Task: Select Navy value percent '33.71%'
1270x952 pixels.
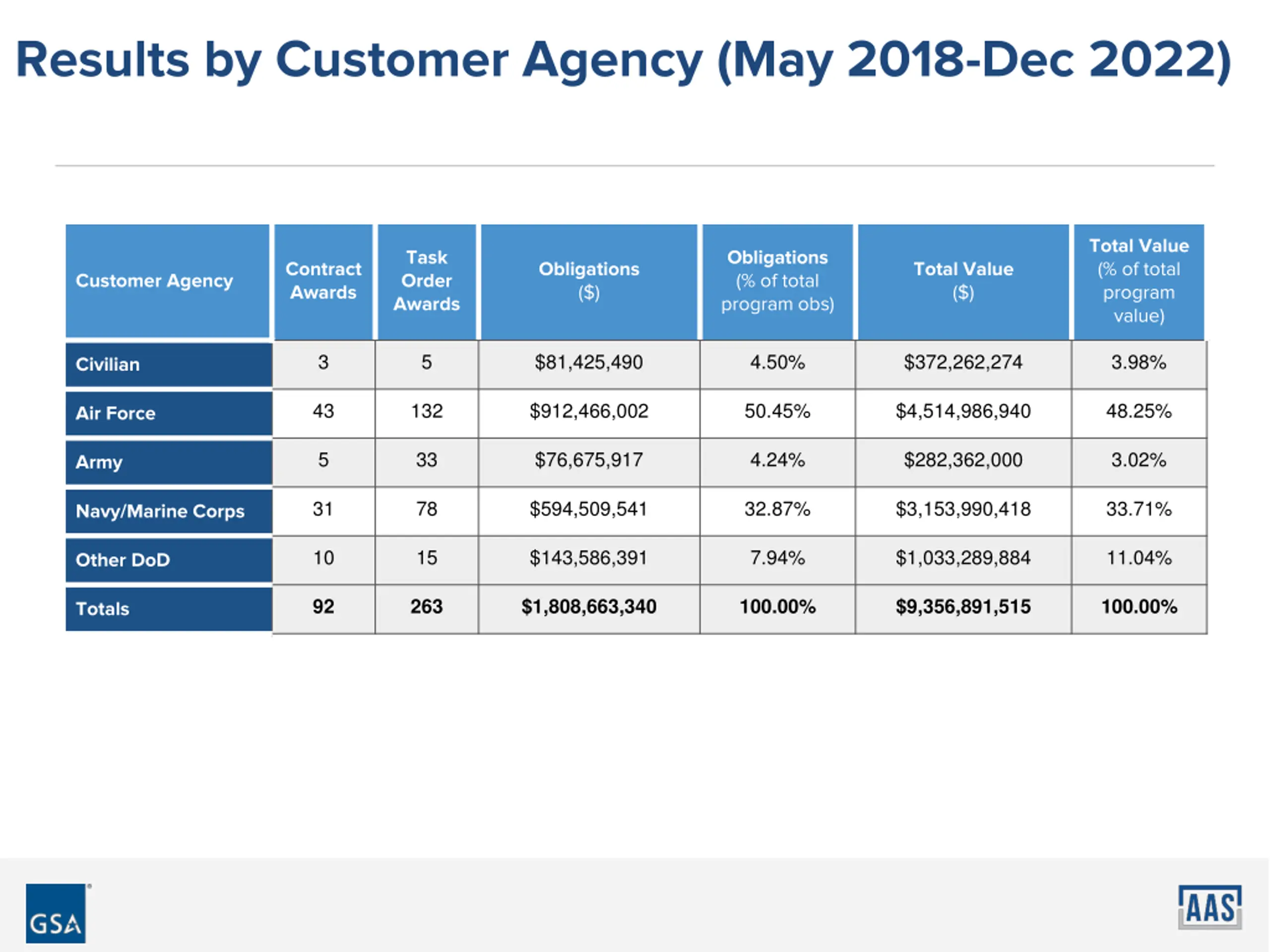Action: pyautogui.click(x=1139, y=511)
